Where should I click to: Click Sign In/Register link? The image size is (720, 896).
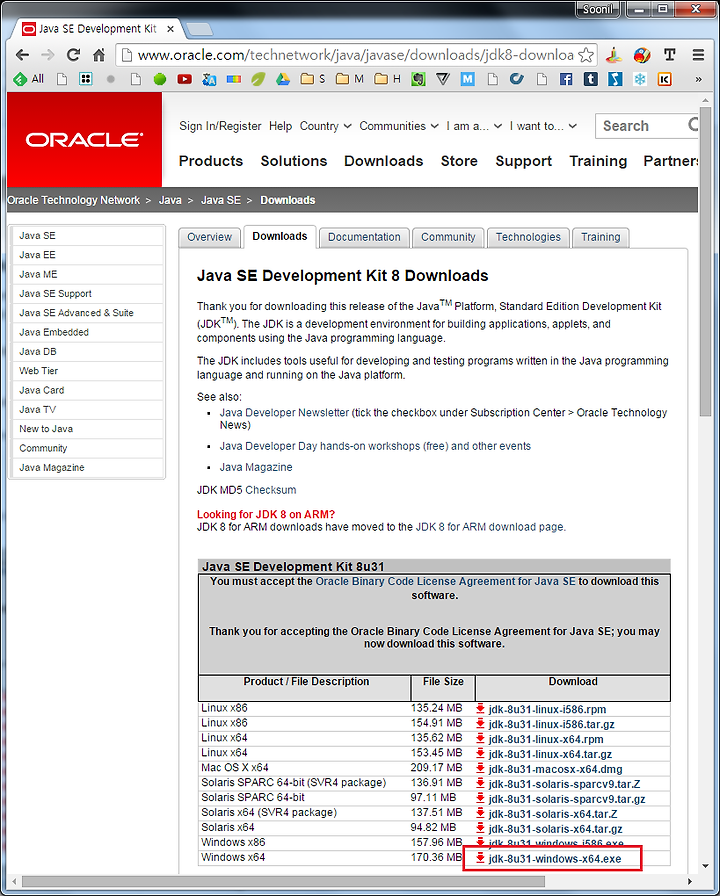coord(220,126)
